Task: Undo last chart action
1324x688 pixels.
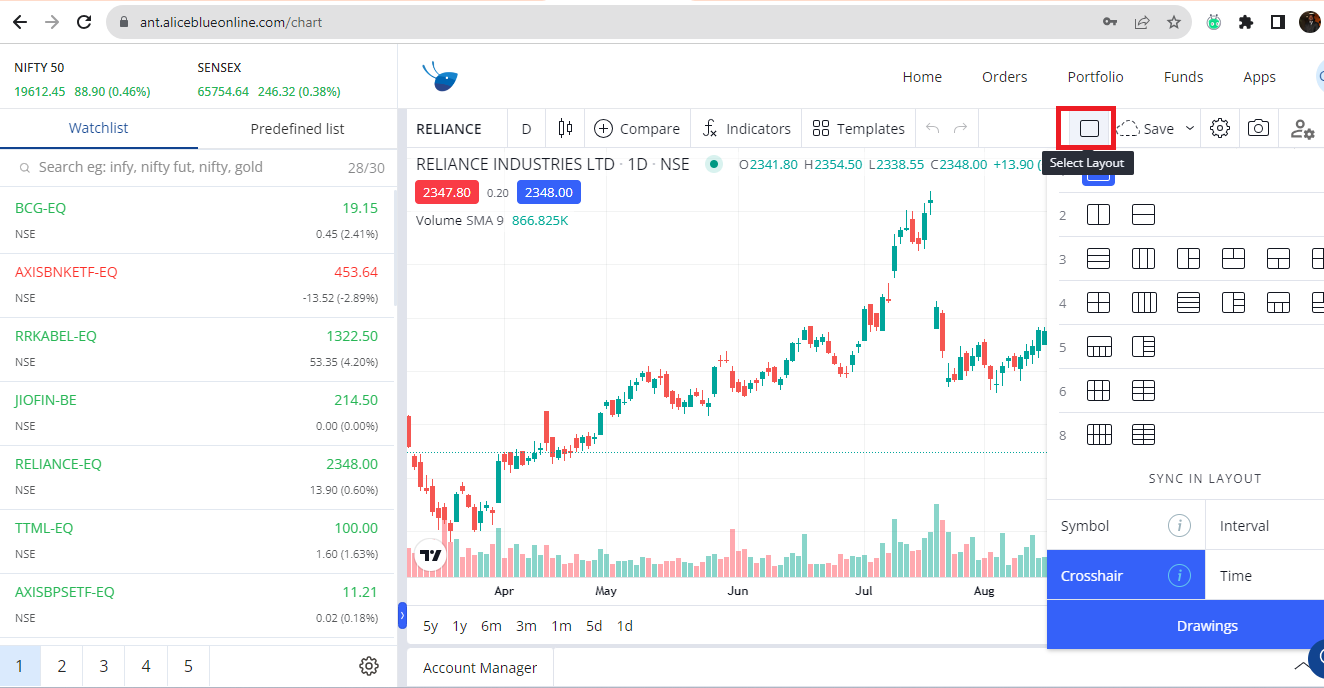Action: point(933,128)
